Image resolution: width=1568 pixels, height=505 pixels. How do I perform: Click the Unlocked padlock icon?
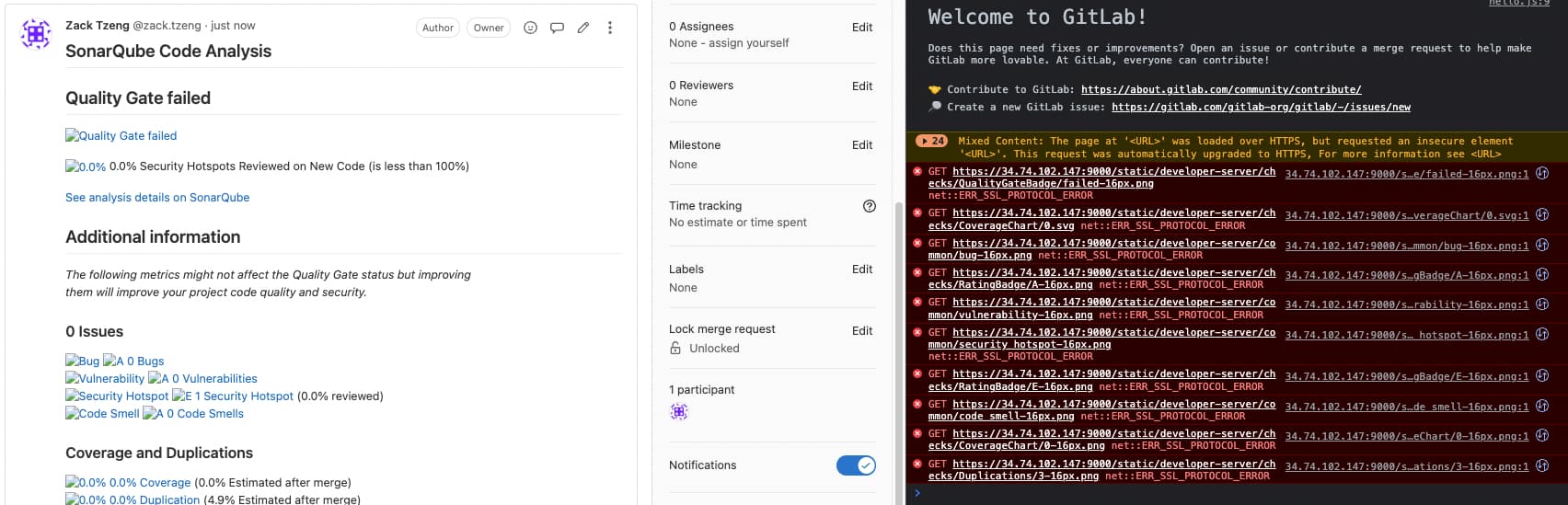[x=675, y=348]
